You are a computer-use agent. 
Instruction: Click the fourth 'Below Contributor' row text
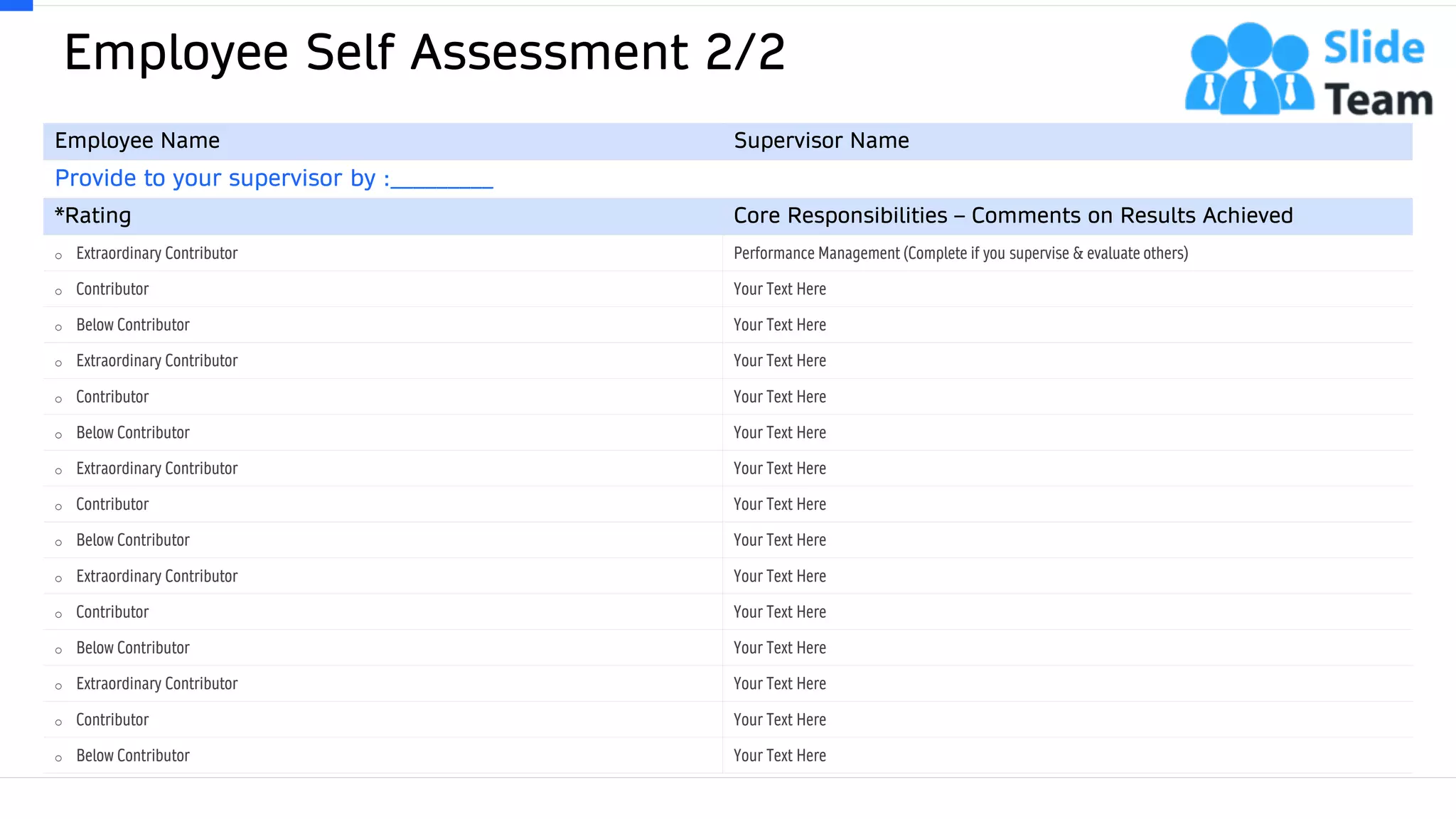coord(133,648)
